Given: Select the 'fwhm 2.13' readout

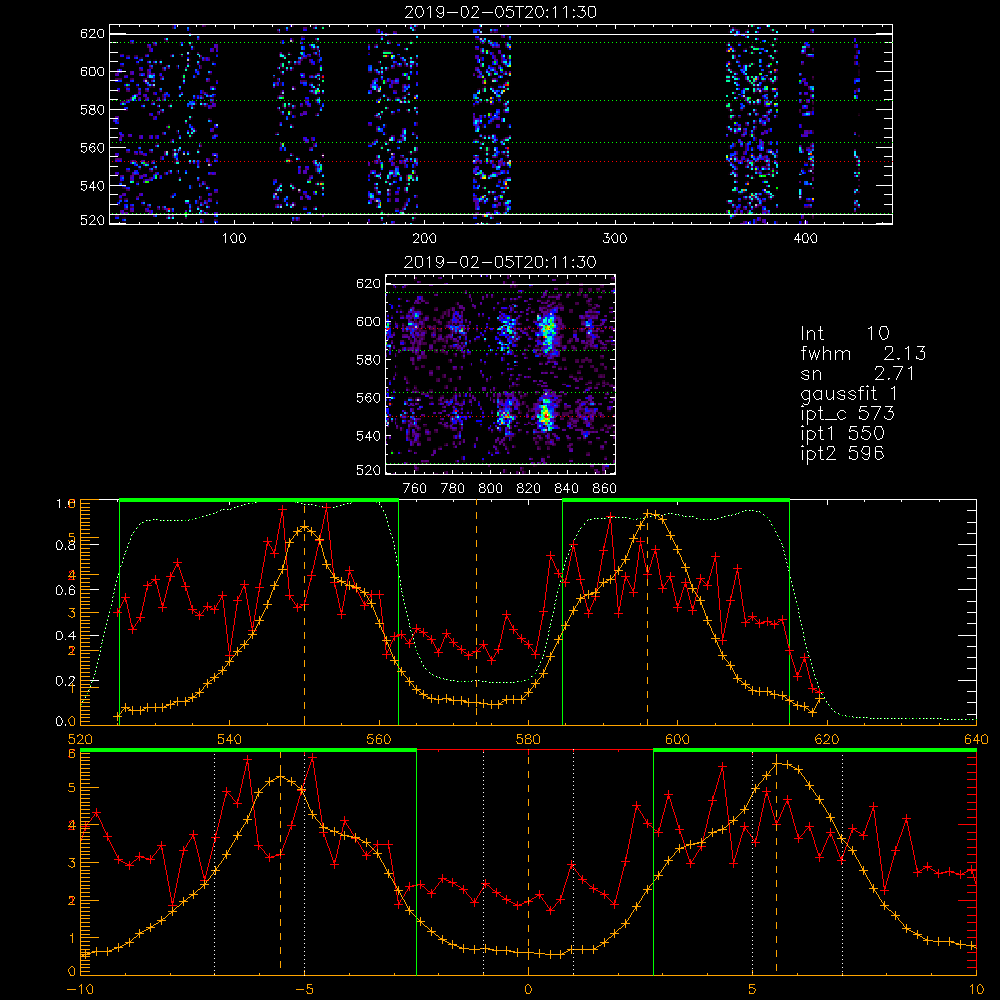Looking at the screenshot, I should click(x=863, y=353).
